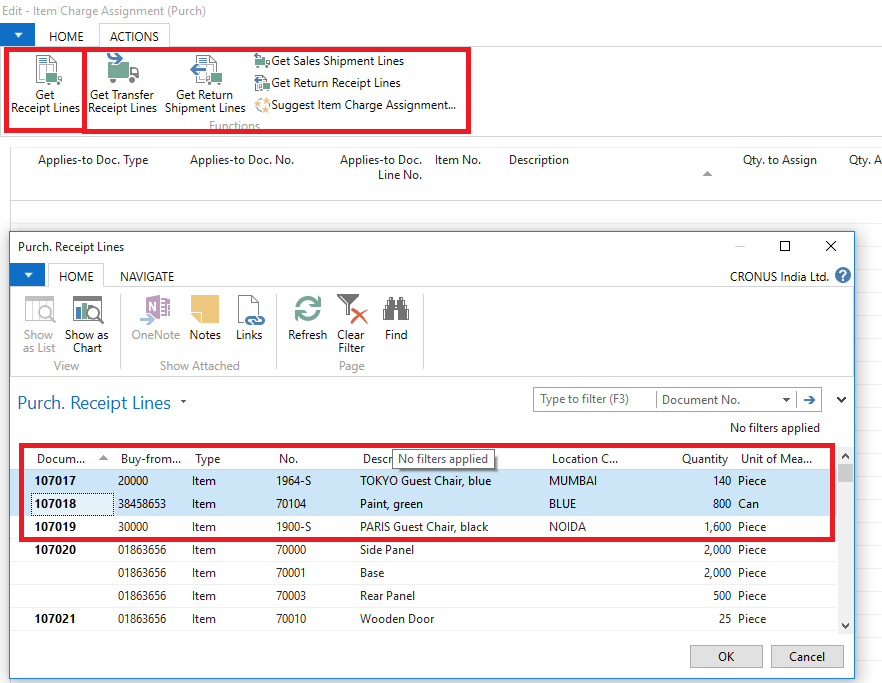Select receipt line document 107020
Image resolution: width=882 pixels, height=683 pixels.
click(x=55, y=550)
